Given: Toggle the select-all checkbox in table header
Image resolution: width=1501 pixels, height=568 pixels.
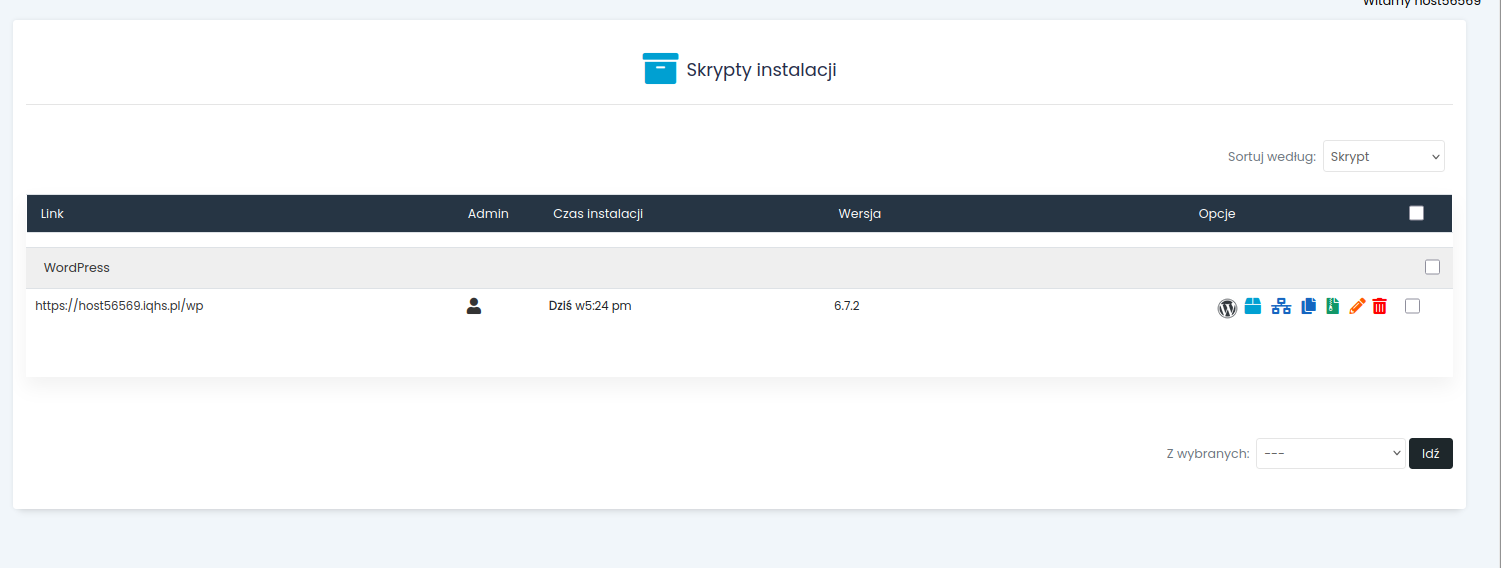Looking at the screenshot, I should [x=1416, y=213].
